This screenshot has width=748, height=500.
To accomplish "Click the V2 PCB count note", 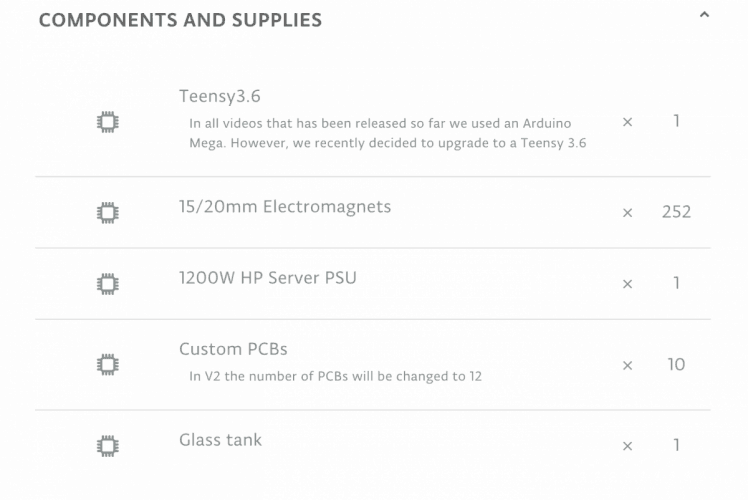I will click(335, 377).
